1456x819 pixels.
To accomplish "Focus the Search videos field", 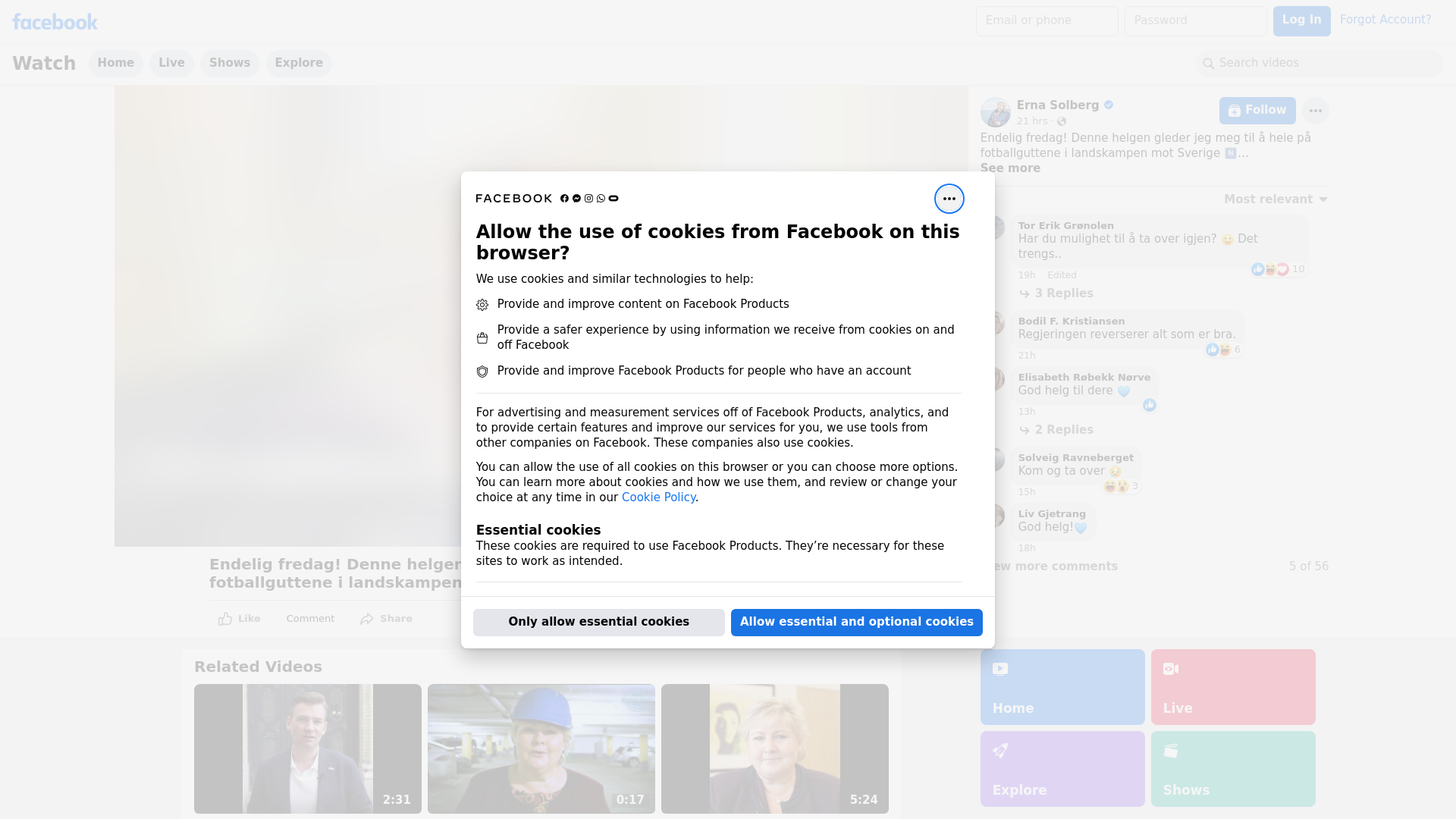I will (x=1319, y=64).
